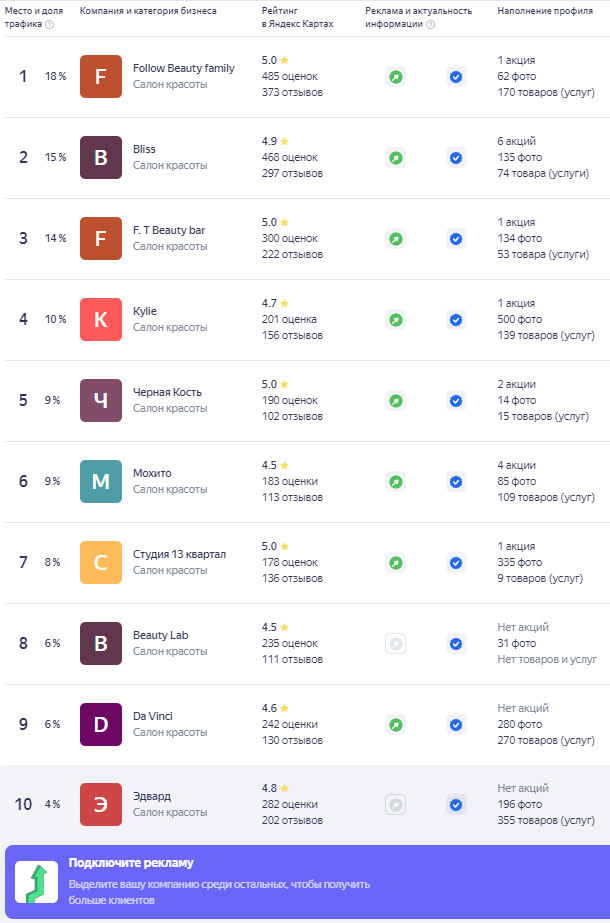
Task: Click the help icon next to трафика header
Action: click(x=50, y=24)
